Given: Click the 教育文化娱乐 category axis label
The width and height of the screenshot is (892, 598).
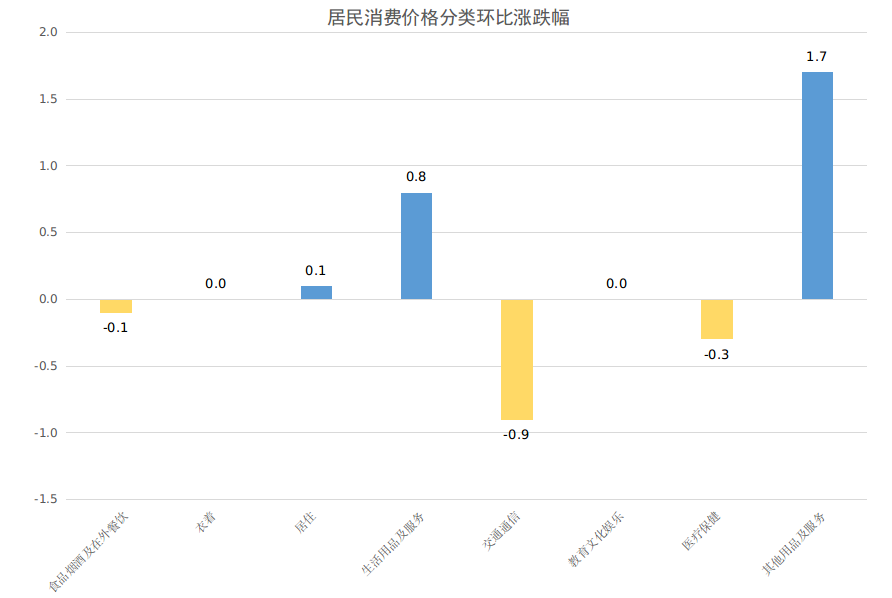Looking at the screenshot, I should click(x=598, y=540).
